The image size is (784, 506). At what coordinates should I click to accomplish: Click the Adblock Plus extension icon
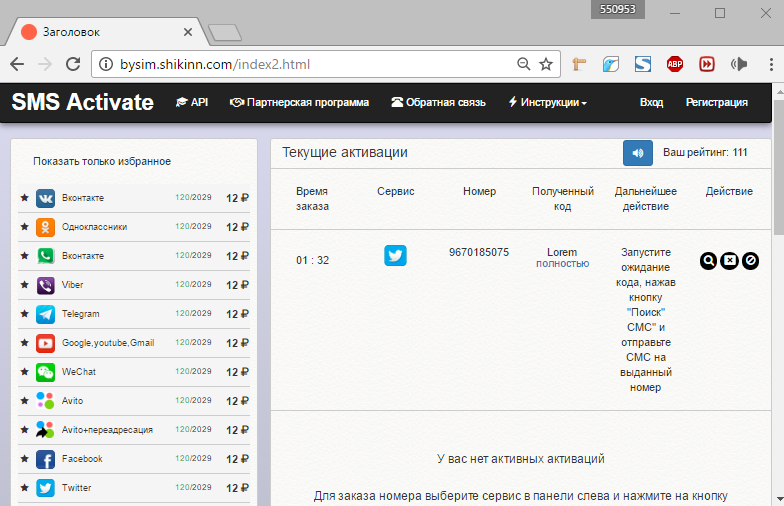674,64
